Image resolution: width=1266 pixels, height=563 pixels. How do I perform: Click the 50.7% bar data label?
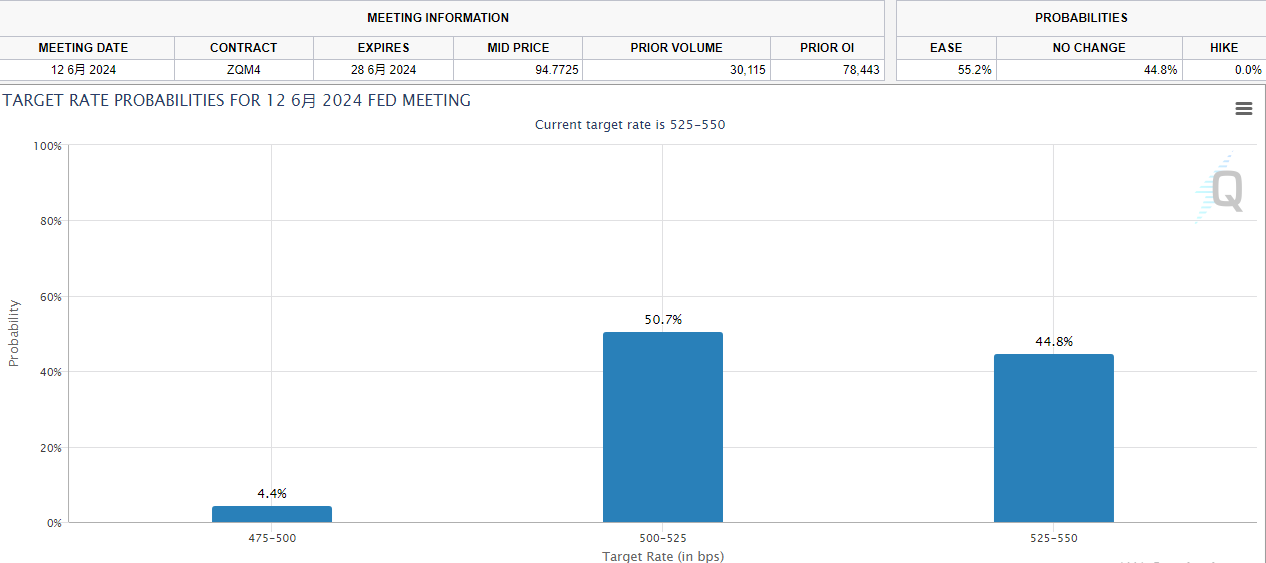point(663,320)
